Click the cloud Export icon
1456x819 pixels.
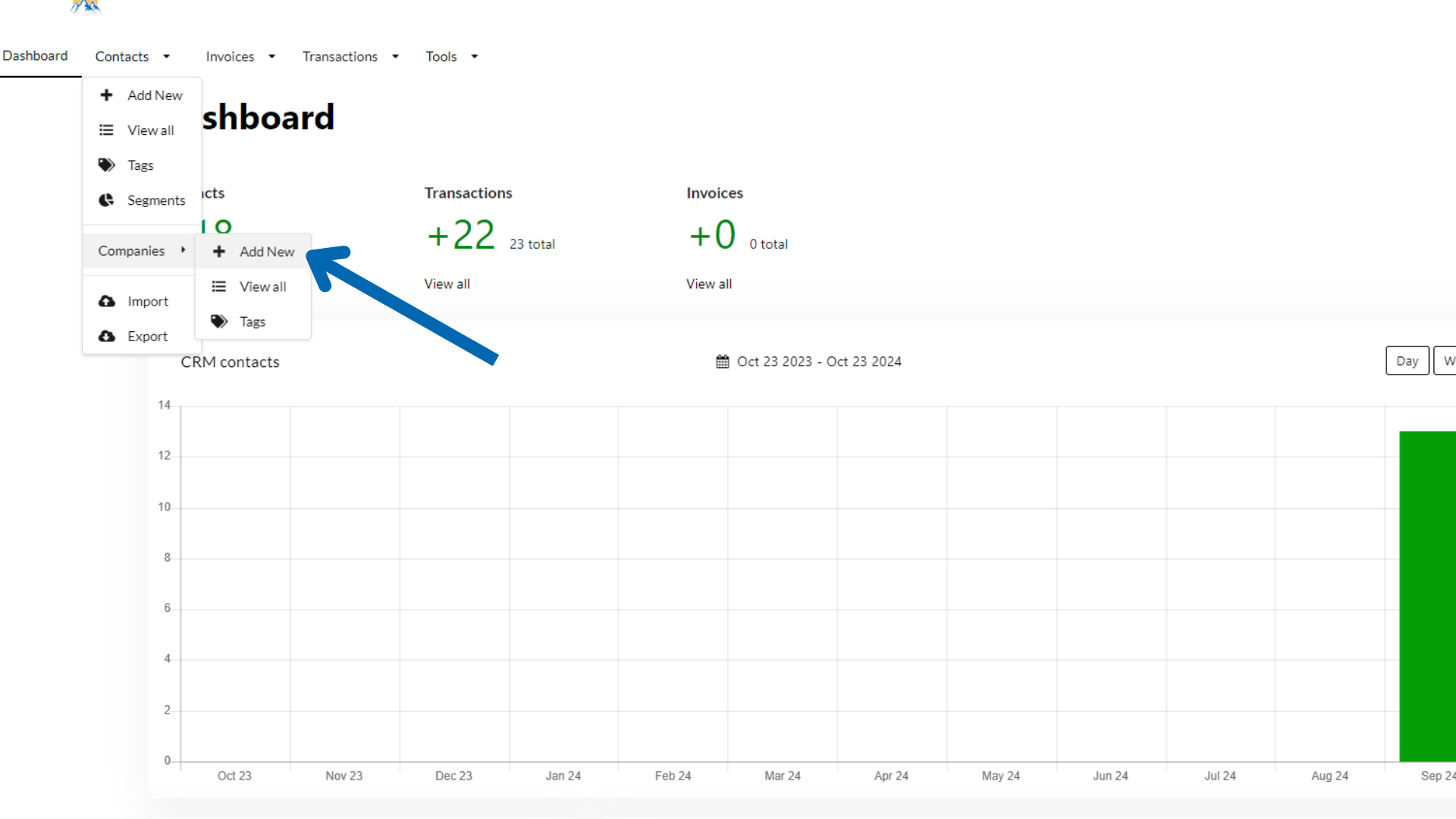coord(107,337)
